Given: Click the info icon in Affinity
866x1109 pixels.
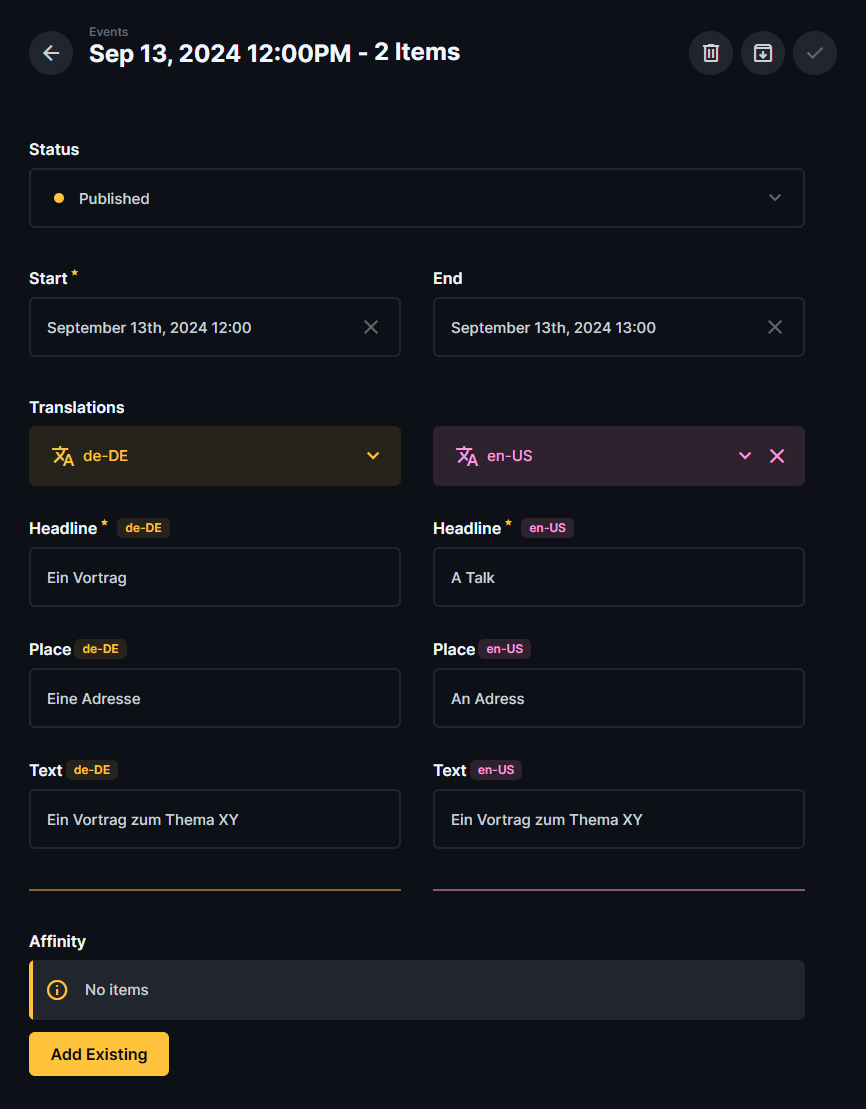Looking at the screenshot, I should pos(58,990).
